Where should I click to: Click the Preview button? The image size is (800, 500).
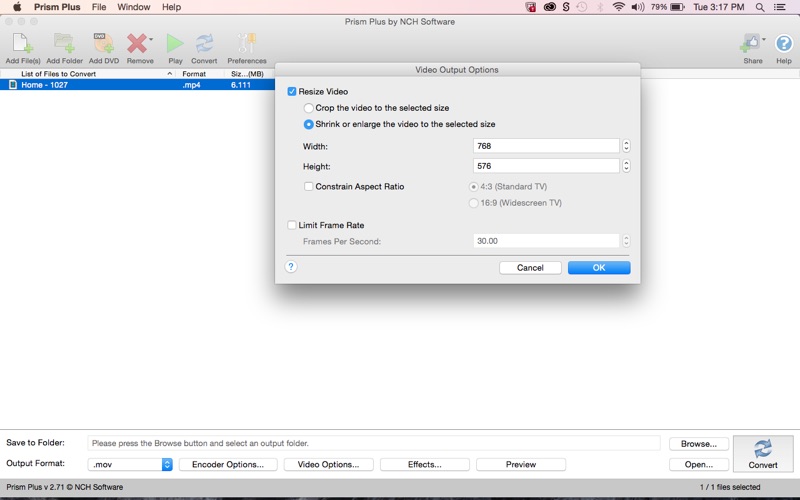tap(520, 464)
